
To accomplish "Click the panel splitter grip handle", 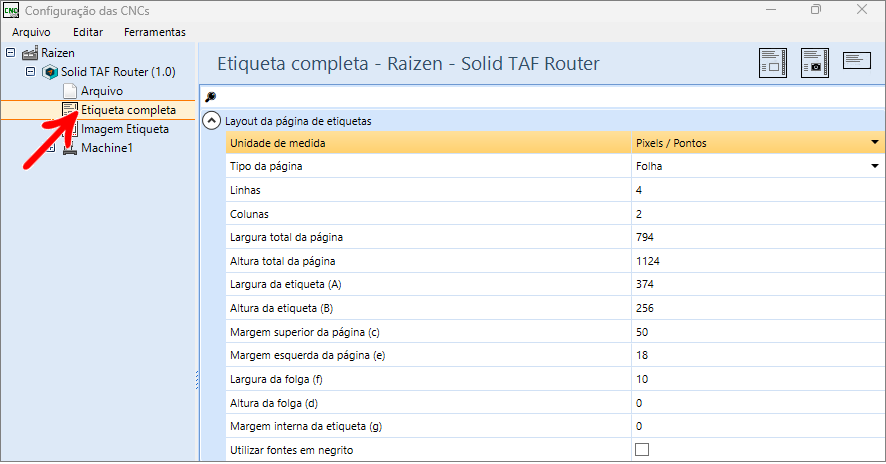I will click(197, 380).
